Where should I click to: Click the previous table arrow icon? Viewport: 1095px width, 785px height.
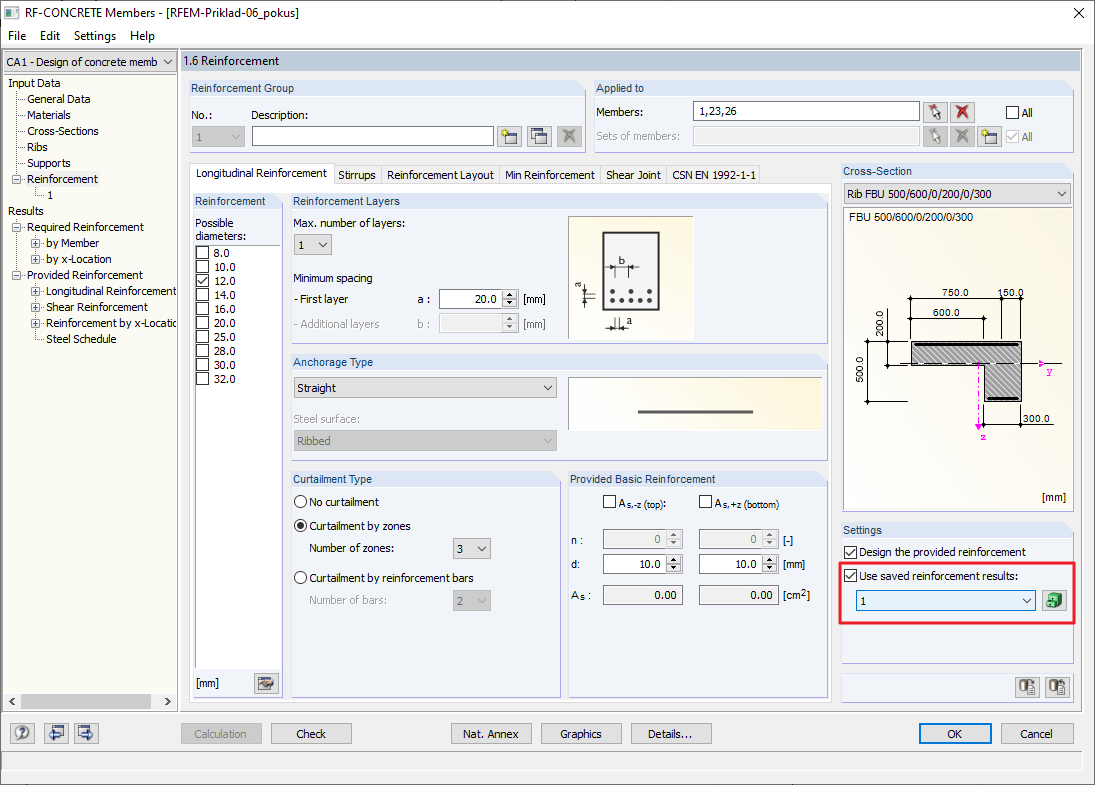56,733
